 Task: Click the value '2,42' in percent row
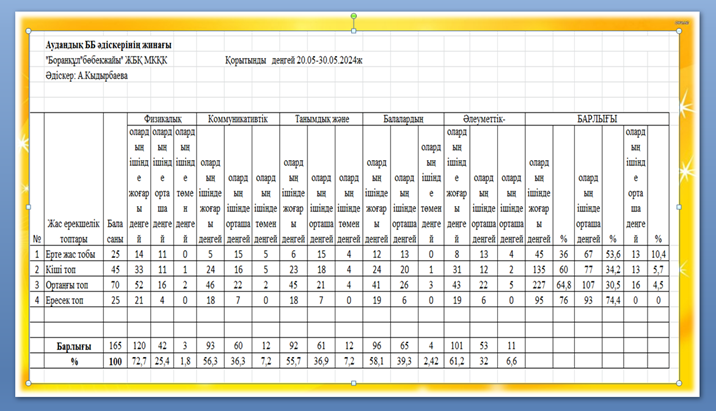point(431,361)
